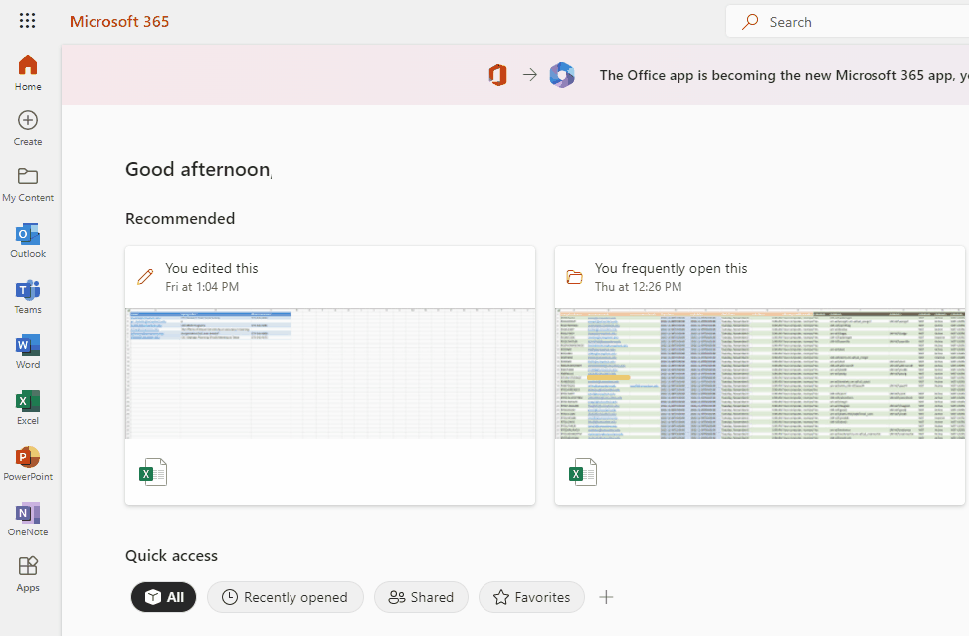Image resolution: width=969 pixels, height=636 pixels.
Task: Open the app launcher waffle icon
Action: point(27,21)
